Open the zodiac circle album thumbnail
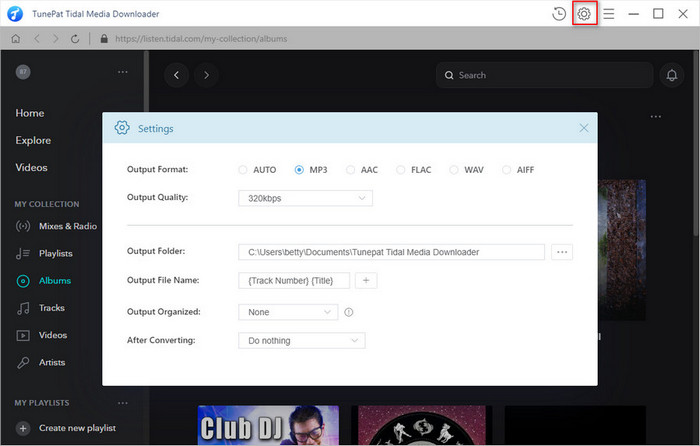The width and height of the screenshot is (700, 446). pyautogui.click(x=422, y=425)
